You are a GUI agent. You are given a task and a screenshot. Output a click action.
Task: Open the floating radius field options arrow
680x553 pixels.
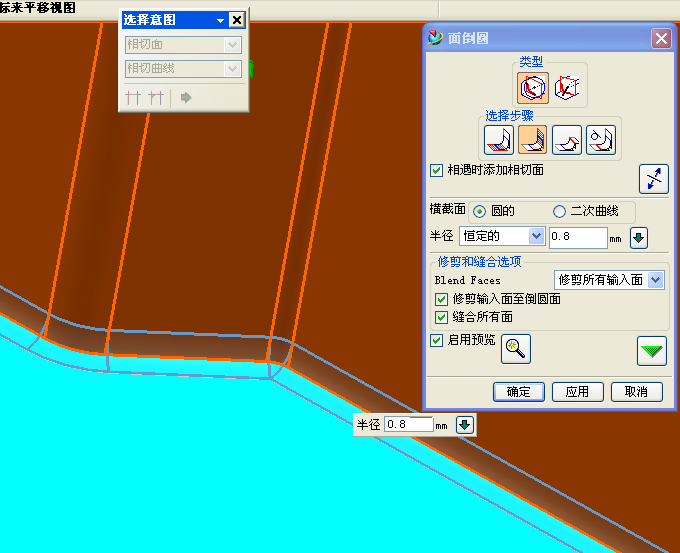[464, 425]
